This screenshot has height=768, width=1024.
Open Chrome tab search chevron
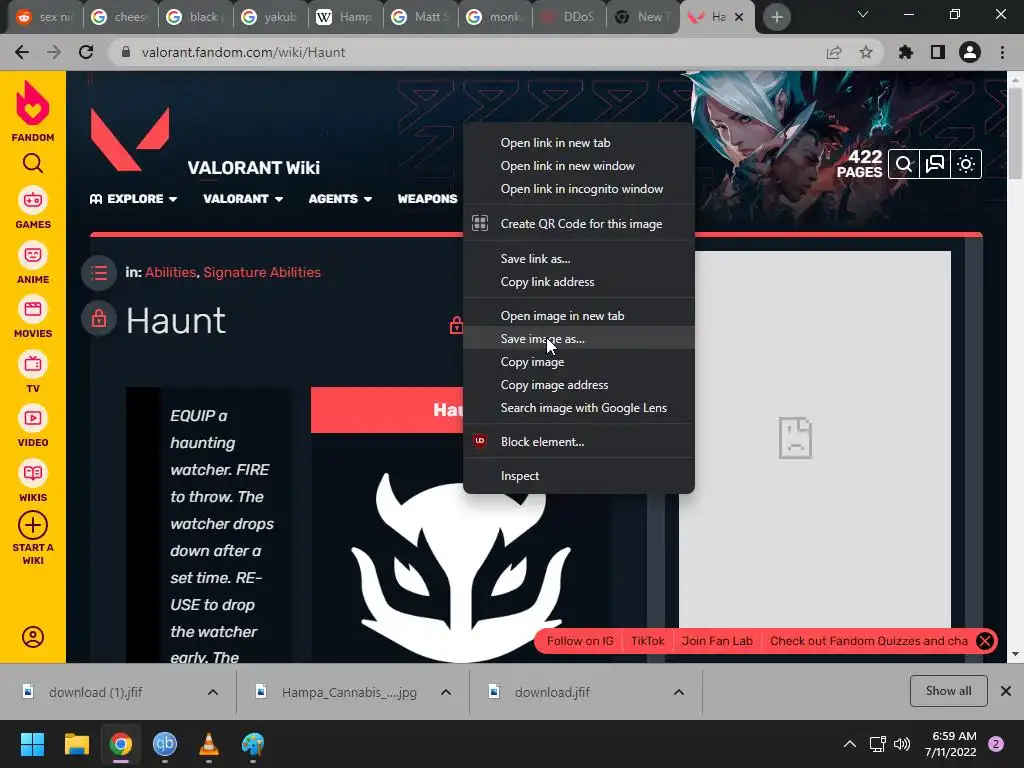coord(863,14)
